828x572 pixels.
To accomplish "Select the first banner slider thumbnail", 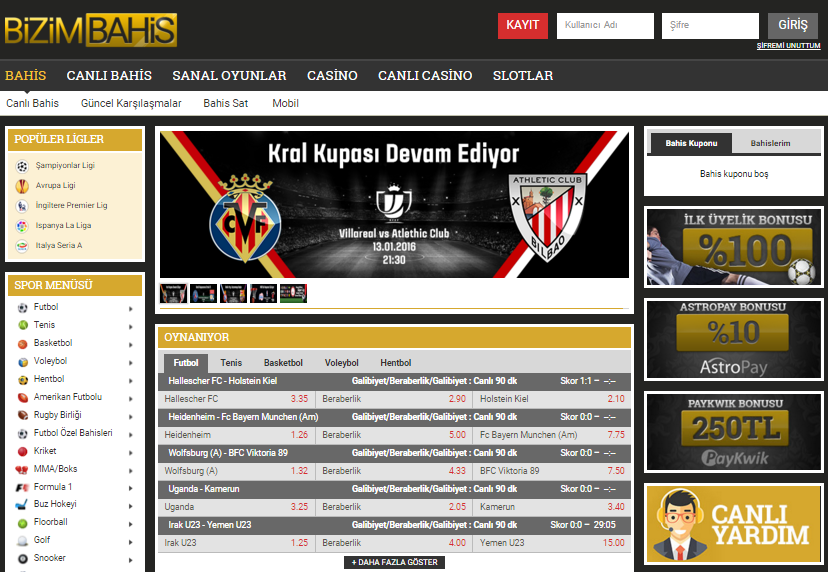I will (173, 293).
